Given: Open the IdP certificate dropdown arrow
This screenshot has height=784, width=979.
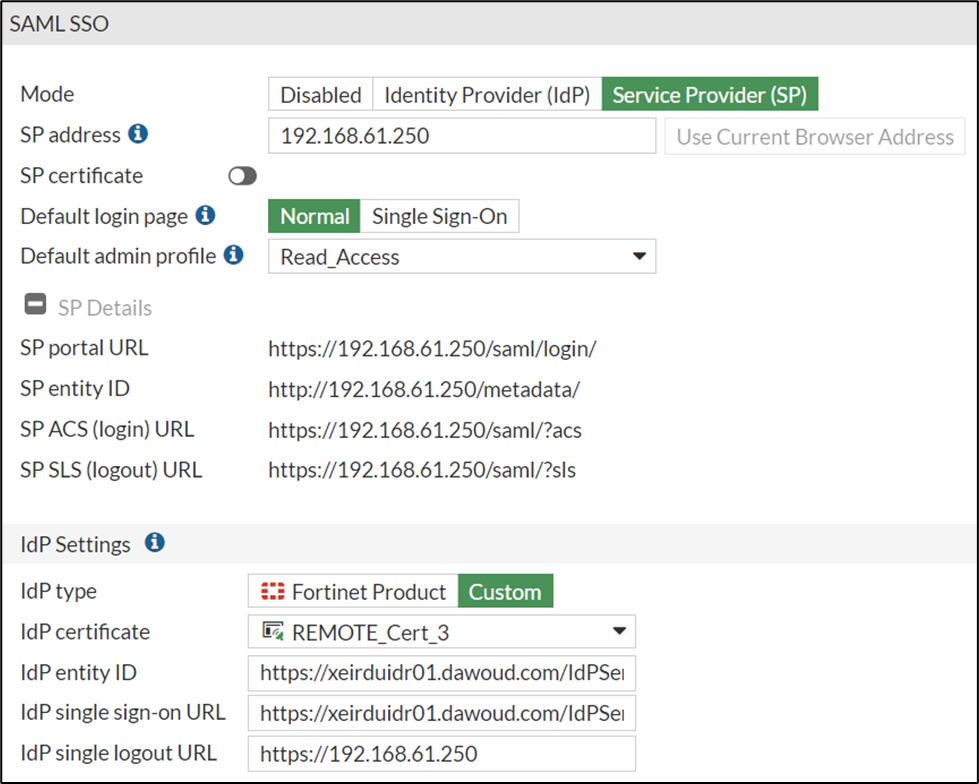Looking at the screenshot, I should point(618,631).
